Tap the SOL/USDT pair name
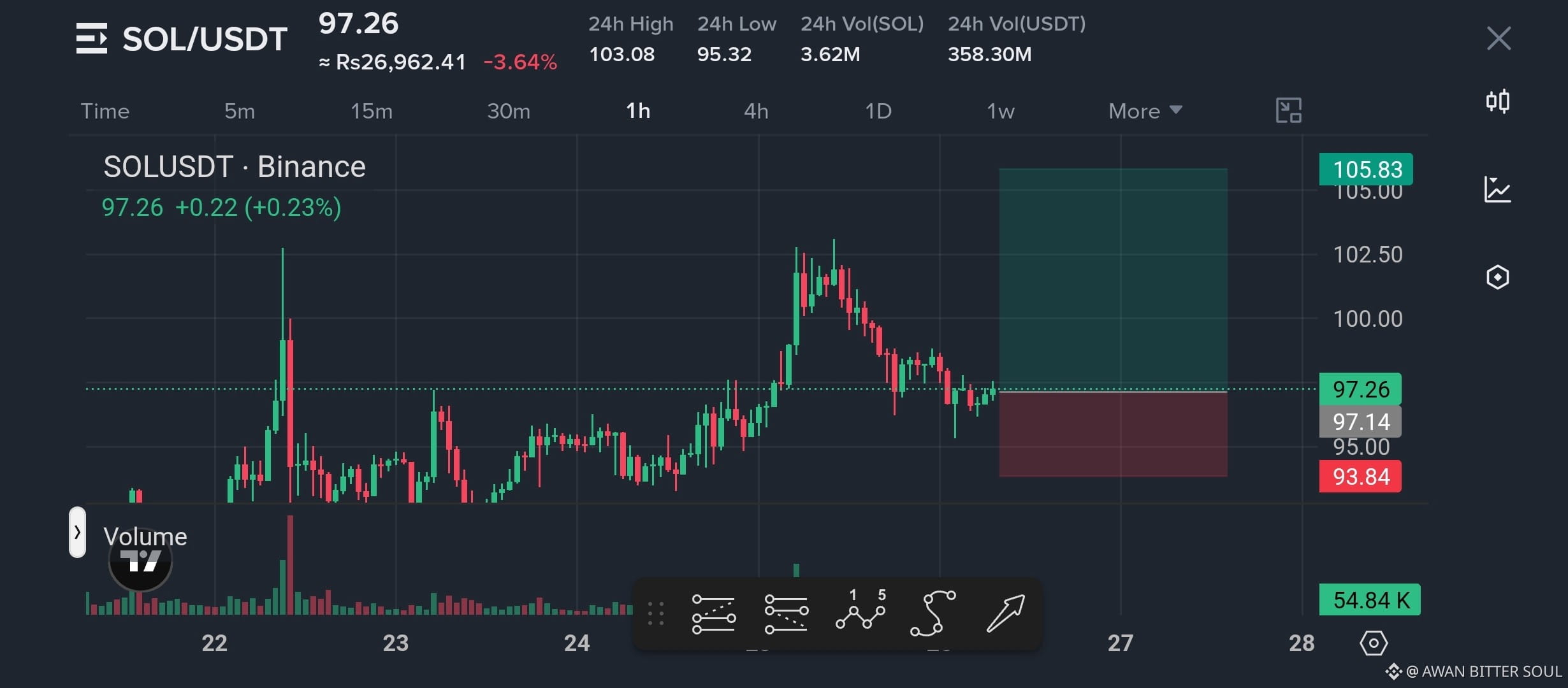1568x688 pixels. [205, 39]
